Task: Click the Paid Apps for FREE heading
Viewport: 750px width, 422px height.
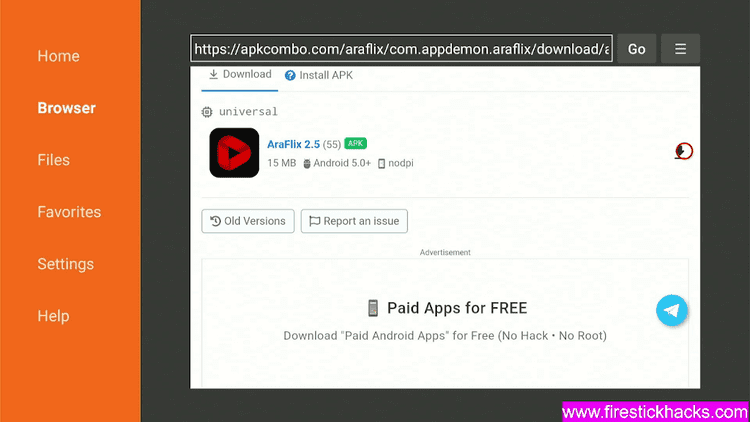Action: click(457, 308)
